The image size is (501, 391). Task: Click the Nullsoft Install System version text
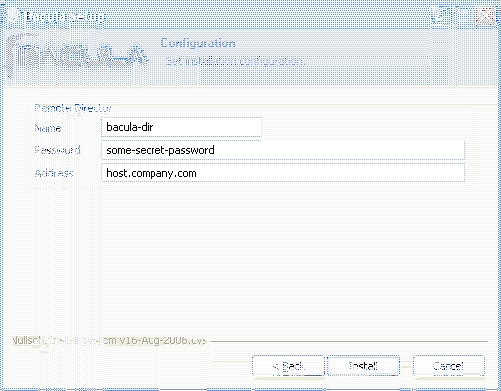coord(109,341)
